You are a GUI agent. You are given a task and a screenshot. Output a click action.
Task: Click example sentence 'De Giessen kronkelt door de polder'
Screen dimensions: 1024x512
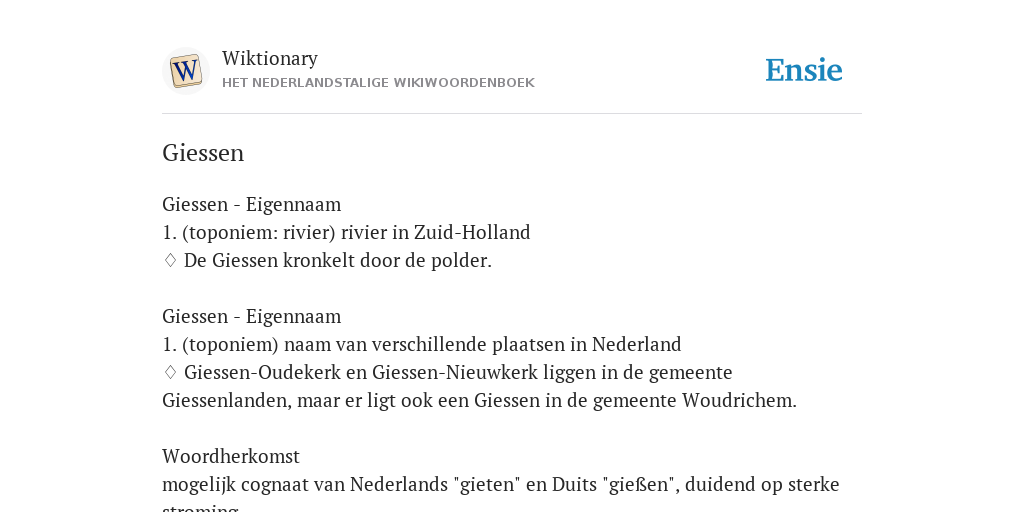click(x=338, y=261)
